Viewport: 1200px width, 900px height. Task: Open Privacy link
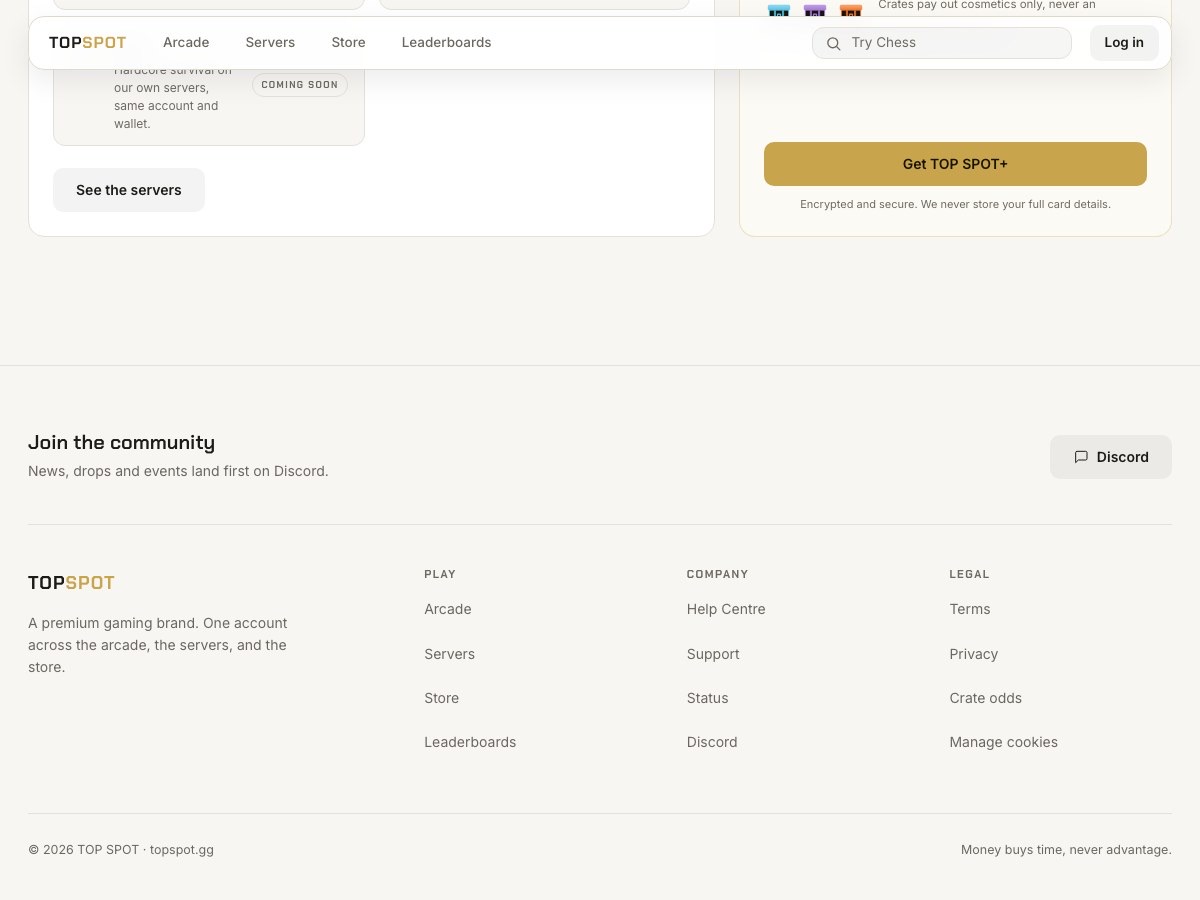click(x=974, y=654)
